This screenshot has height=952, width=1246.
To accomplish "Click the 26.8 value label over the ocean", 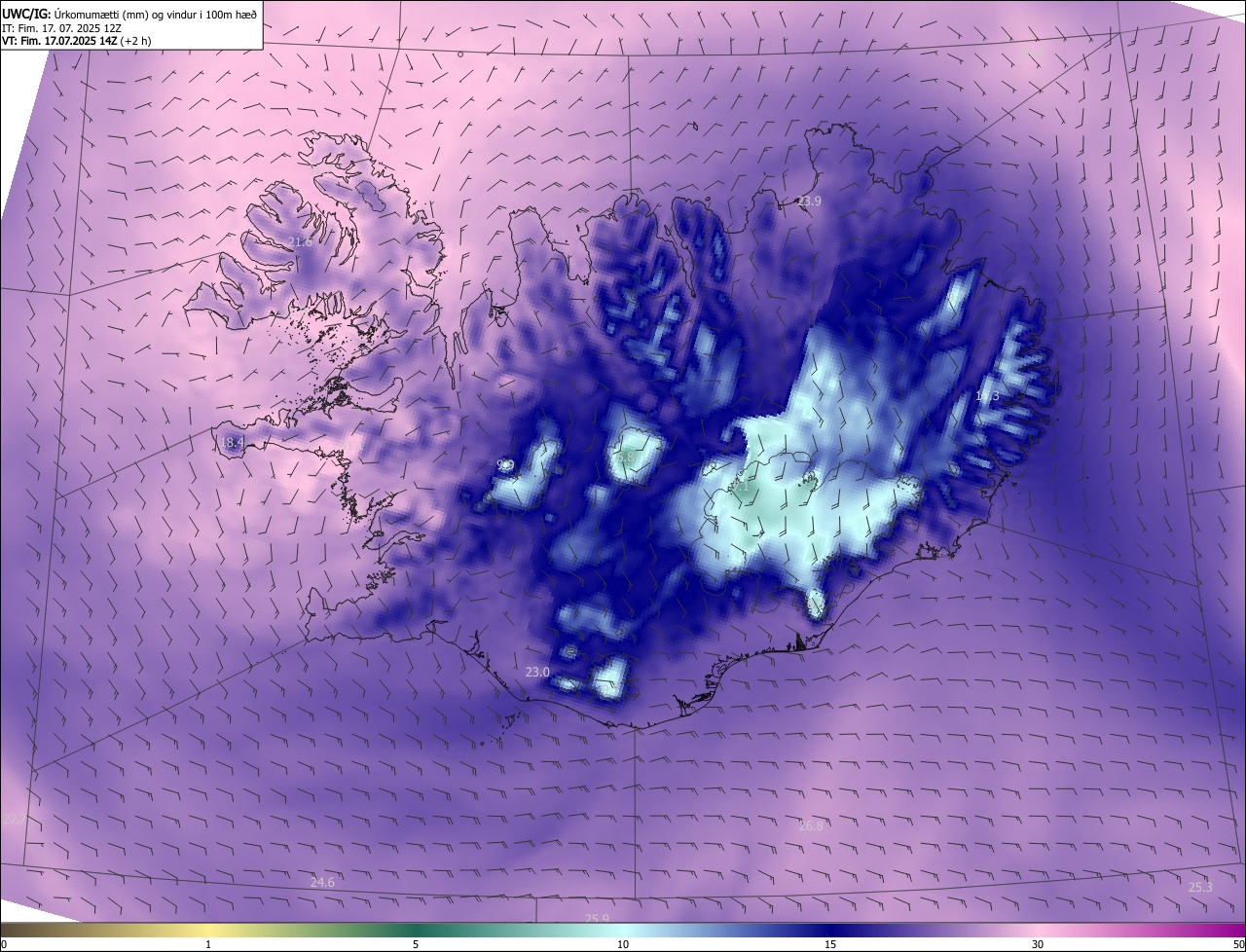I will click(811, 825).
